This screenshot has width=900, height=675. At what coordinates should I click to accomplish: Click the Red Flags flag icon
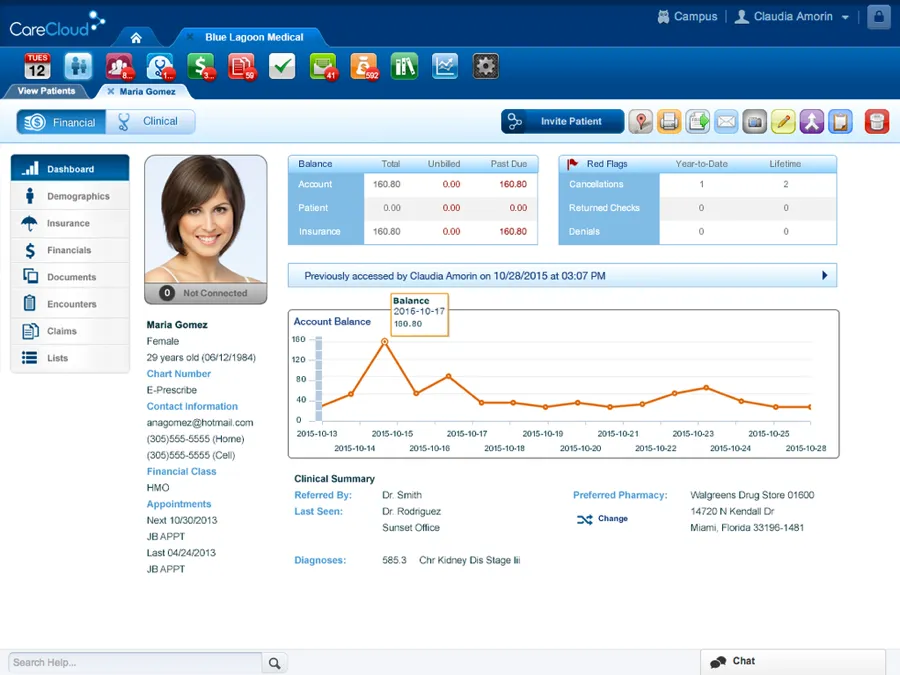point(572,164)
